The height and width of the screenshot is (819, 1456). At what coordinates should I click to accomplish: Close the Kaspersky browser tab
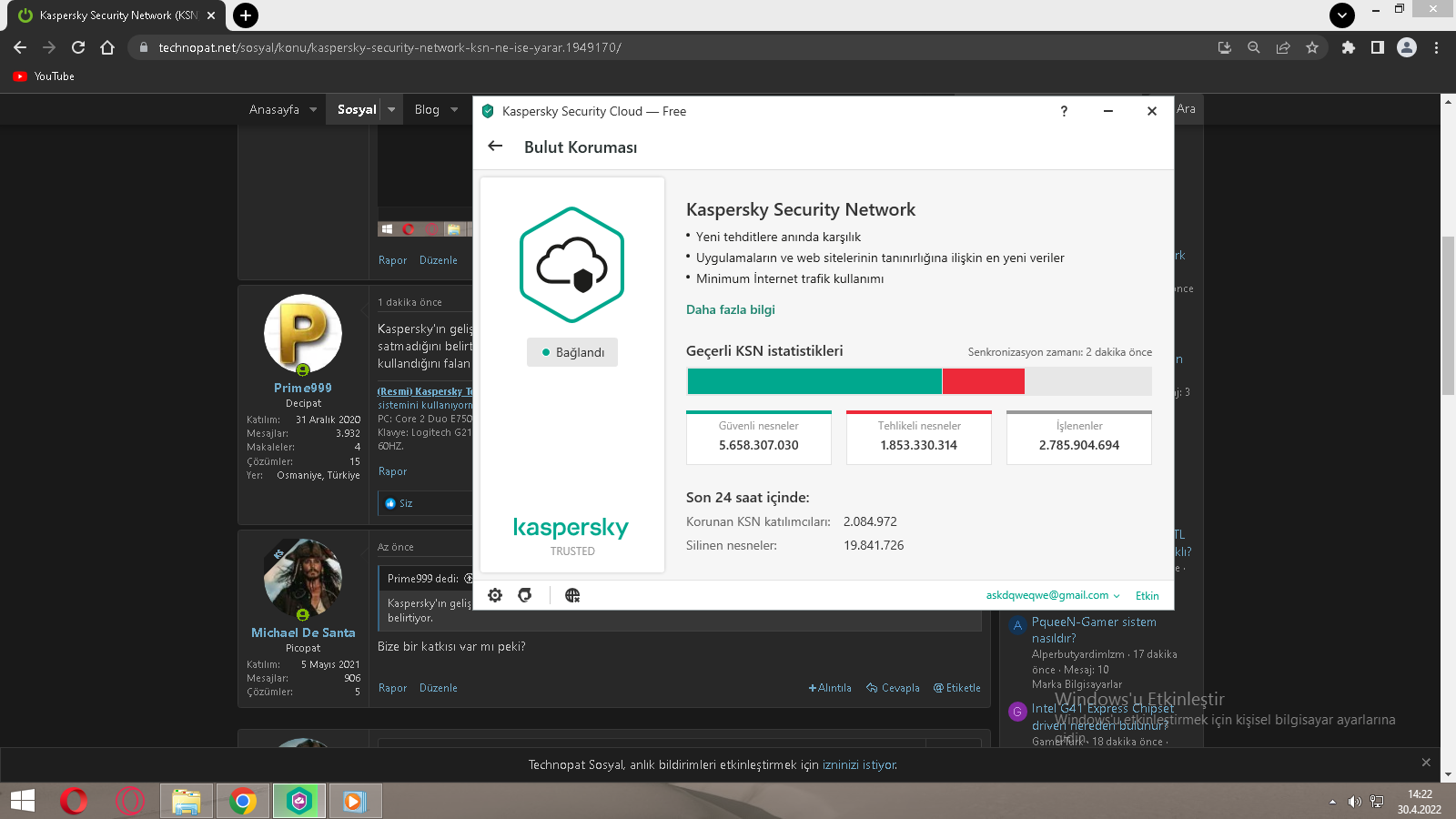tap(211, 15)
